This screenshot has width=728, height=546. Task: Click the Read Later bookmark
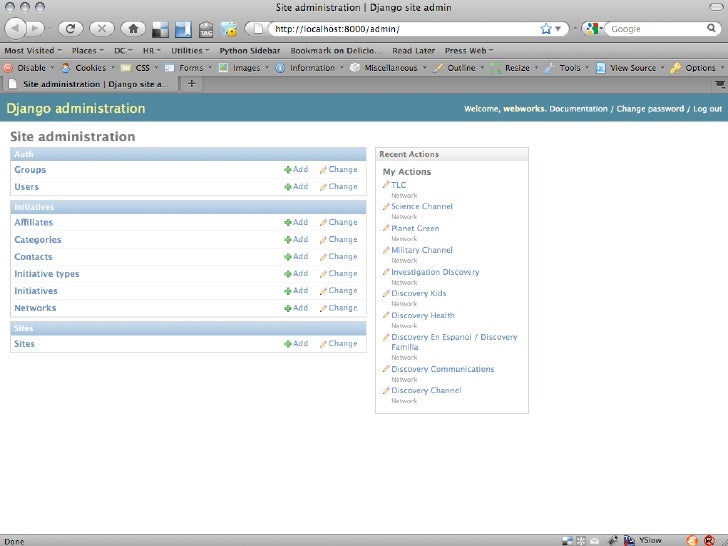pos(413,51)
